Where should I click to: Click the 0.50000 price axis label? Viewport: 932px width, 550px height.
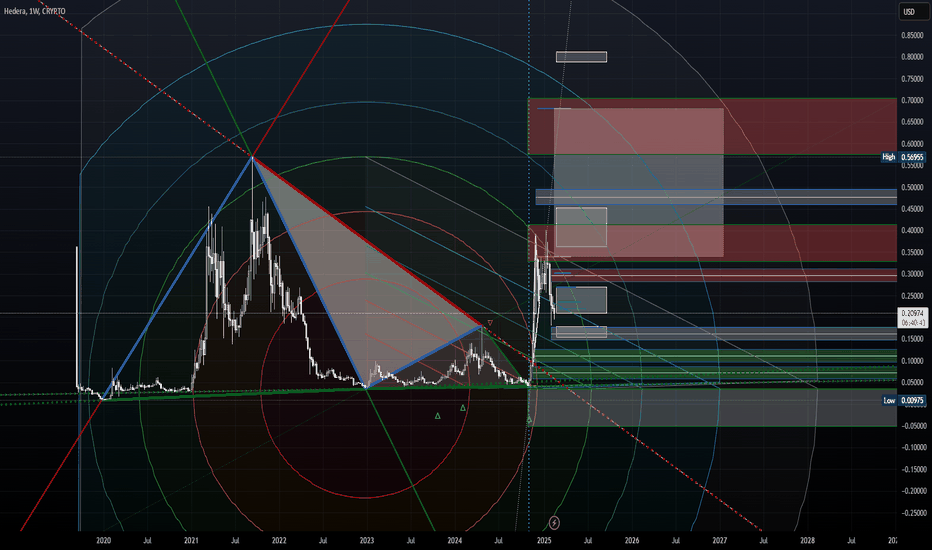click(x=912, y=187)
